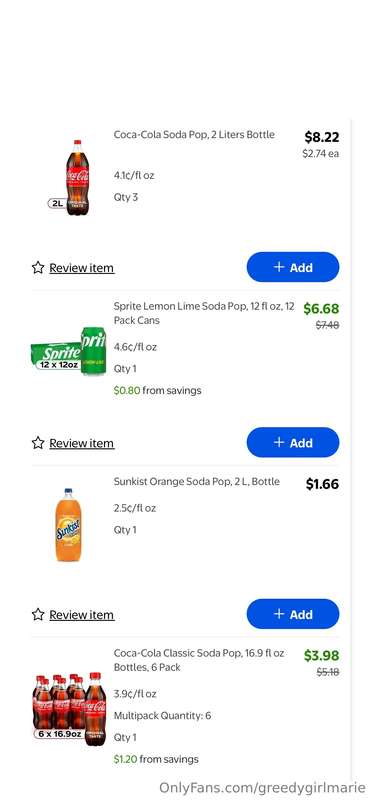This screenshot has width=370, height=800.
Task: Open Coca-Cola Classic 16.9 fl oz Bottles title
Action: pos(199,660)
